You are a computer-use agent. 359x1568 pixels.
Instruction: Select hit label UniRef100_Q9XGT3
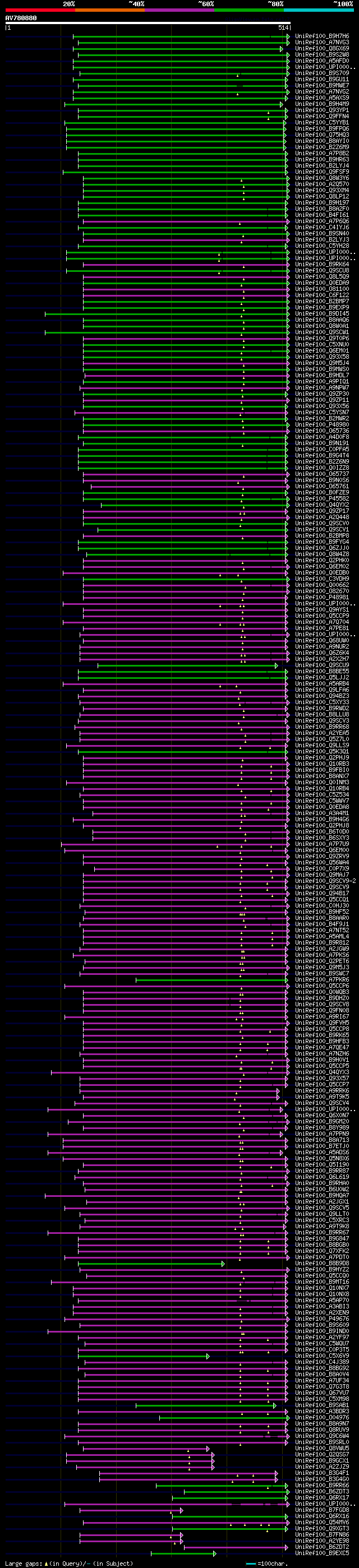(x=323, y=1528)
